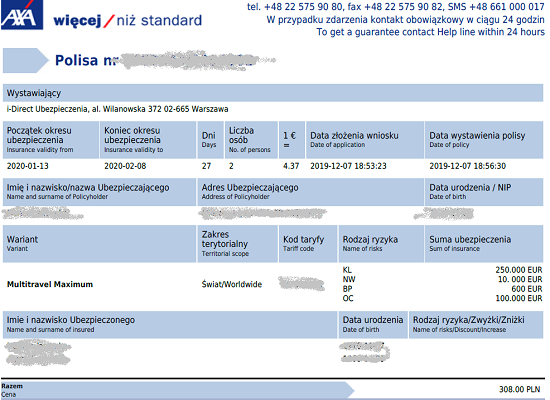This screenshot has height=400, width=550.
Task: Select the days value 27
Action: pyautogui.click(x=206, y=166)
